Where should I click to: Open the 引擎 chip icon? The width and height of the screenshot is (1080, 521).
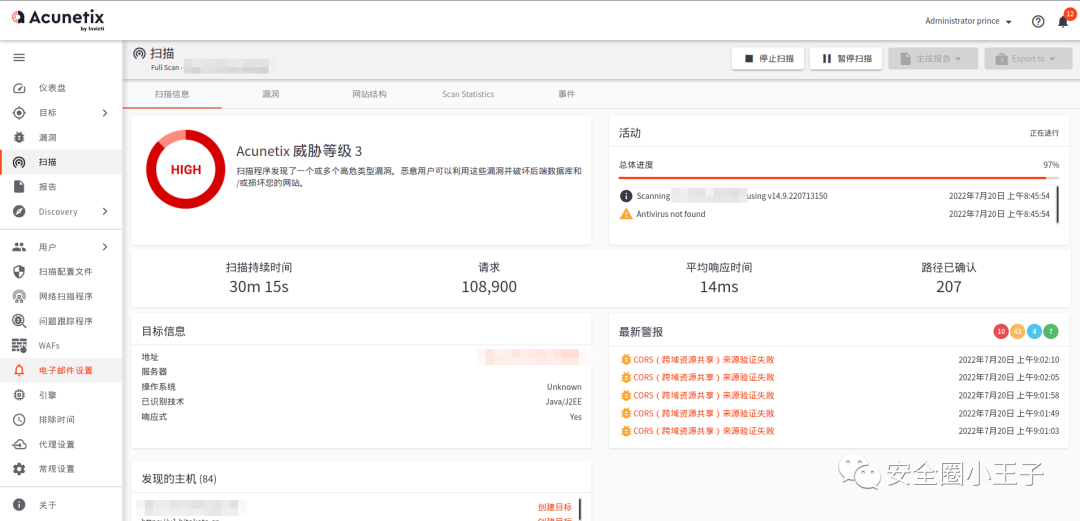pos(19,395)
